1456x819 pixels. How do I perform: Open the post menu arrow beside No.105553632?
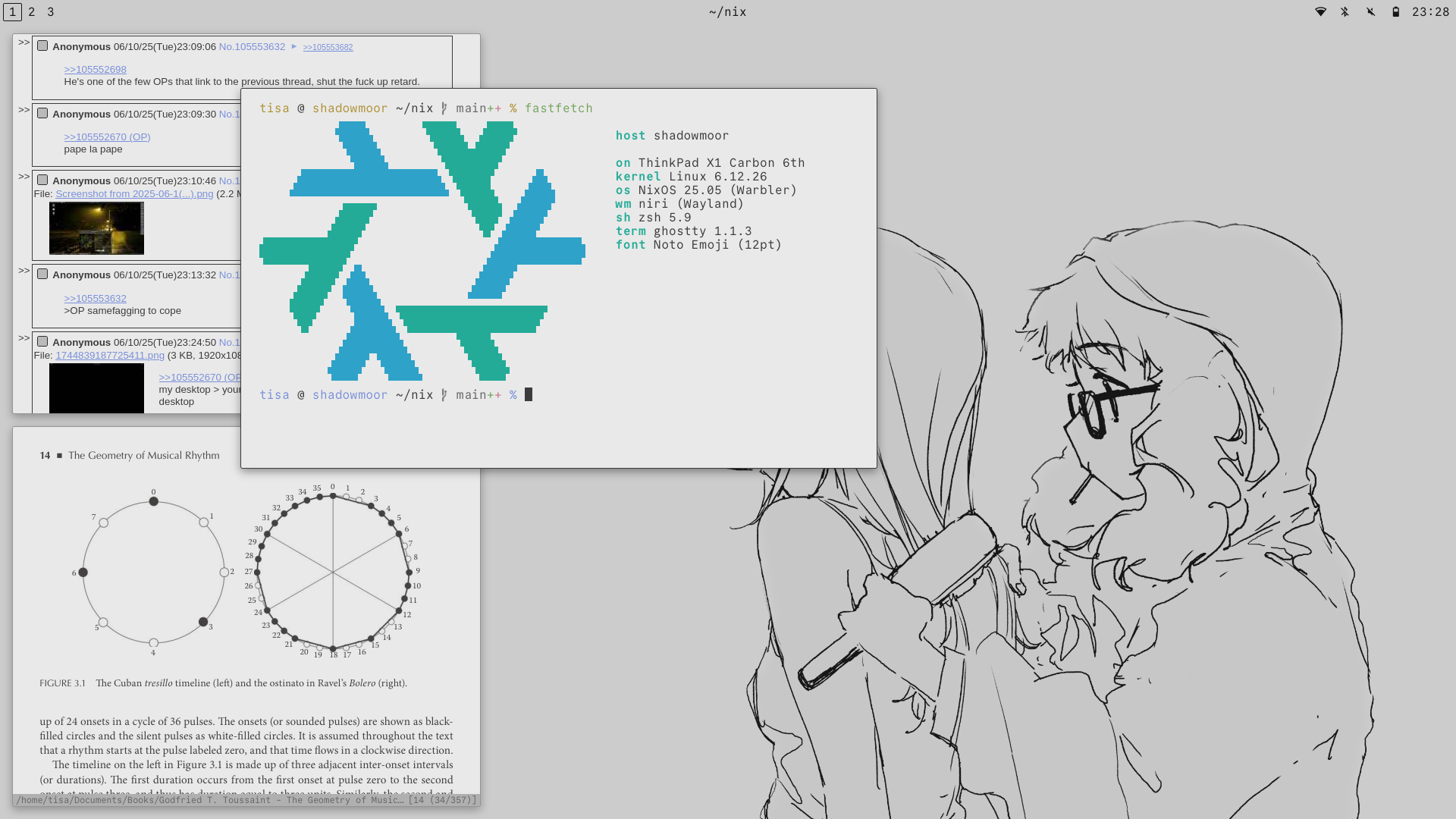point(294,46)
